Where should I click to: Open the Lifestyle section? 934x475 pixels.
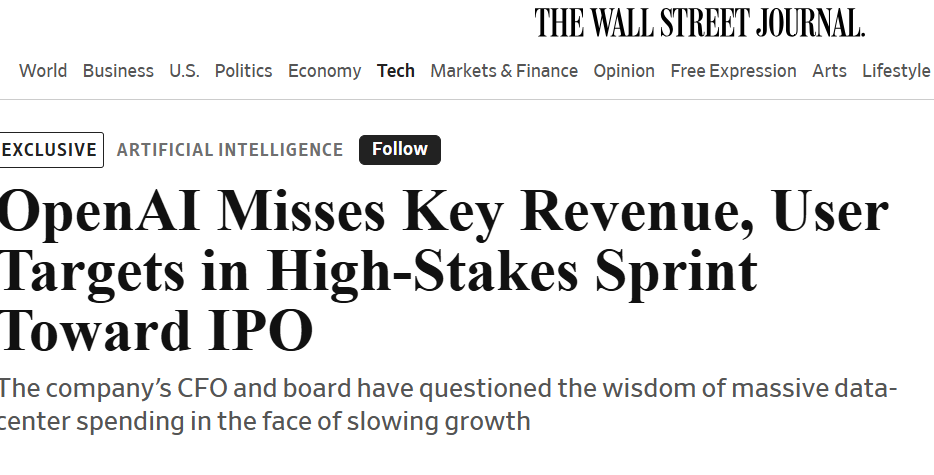pos(896,71)
